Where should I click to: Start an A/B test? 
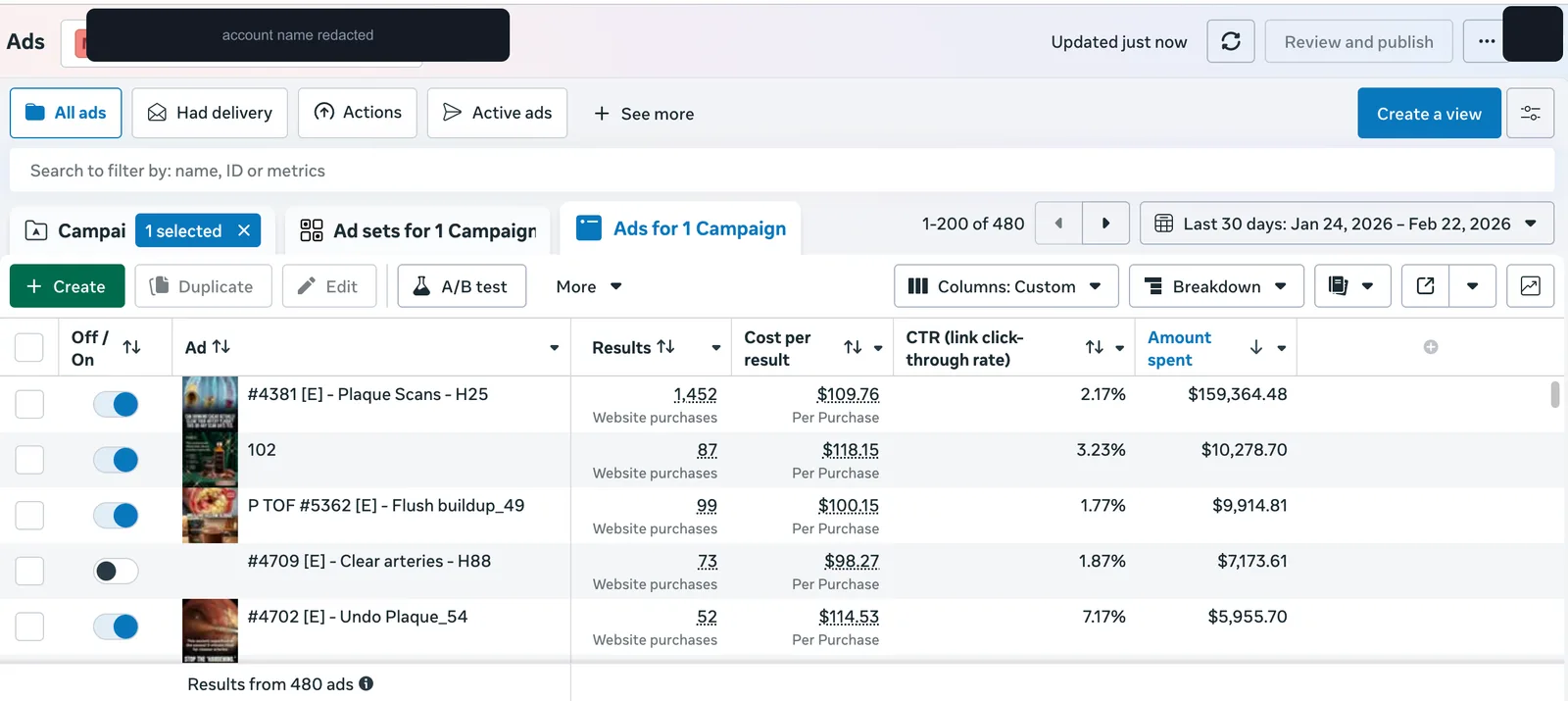[462, 286]
